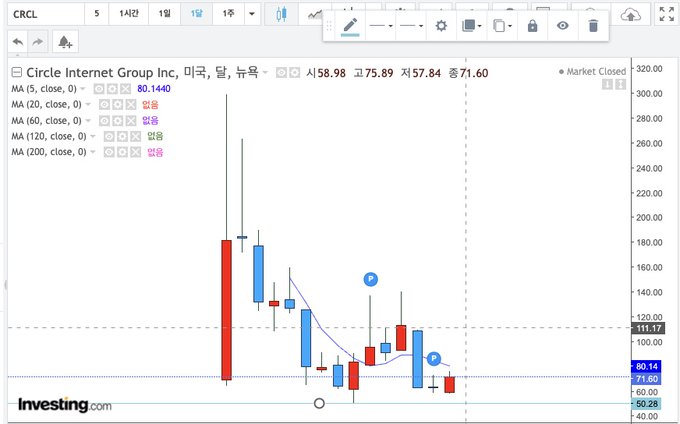Click the up-down arrow pane button
Viewport: 680px width, 424px height.
tap(621, 85)
